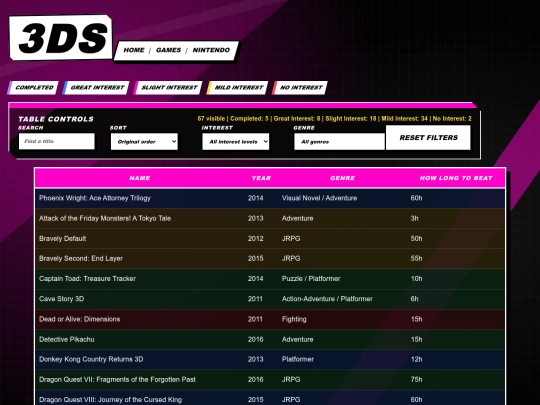
Task: Click Dragon Quest VIII Cursed King title
Action: click(x=111, y=399)
